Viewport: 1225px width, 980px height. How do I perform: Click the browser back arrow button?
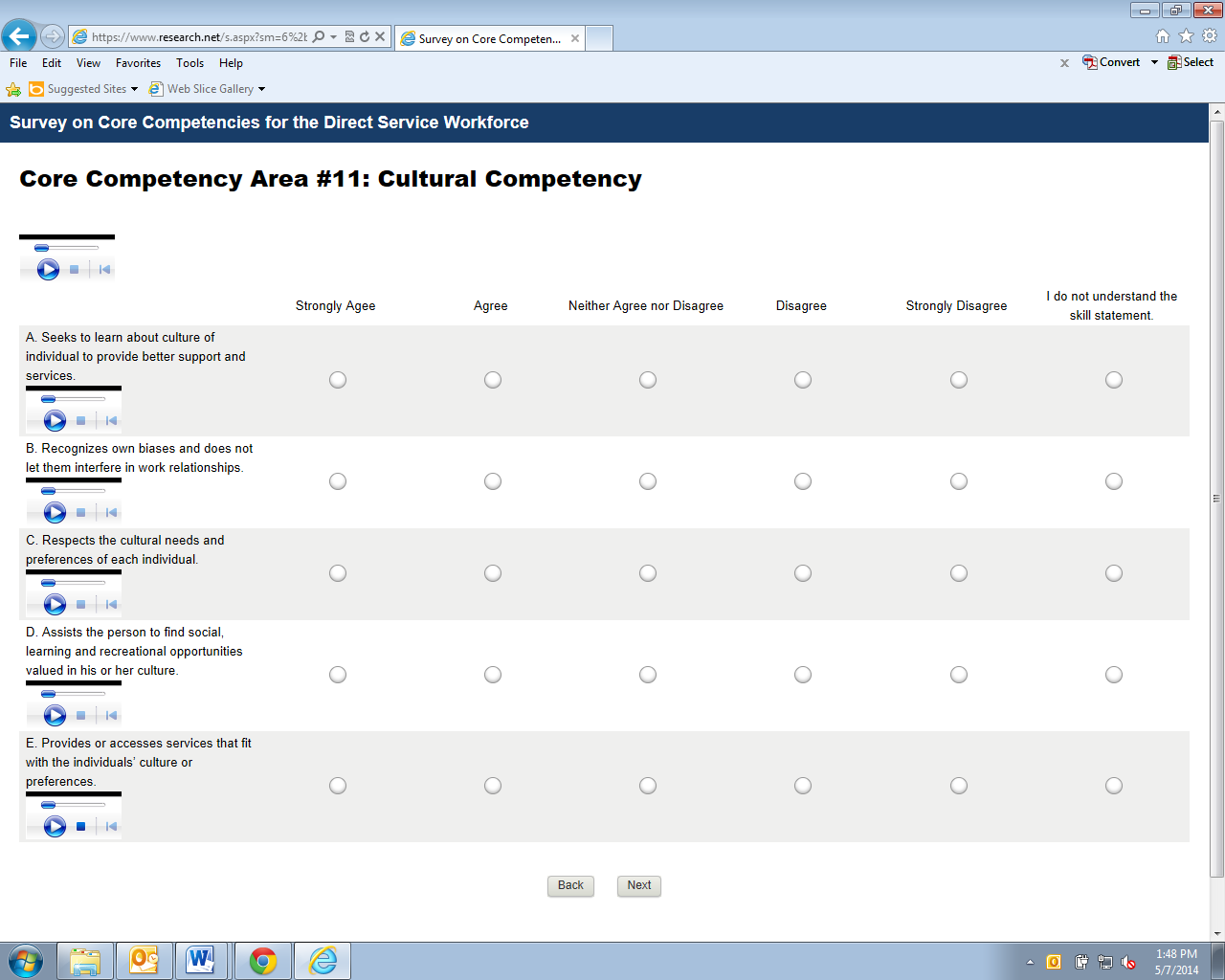(x=18, y=36)
